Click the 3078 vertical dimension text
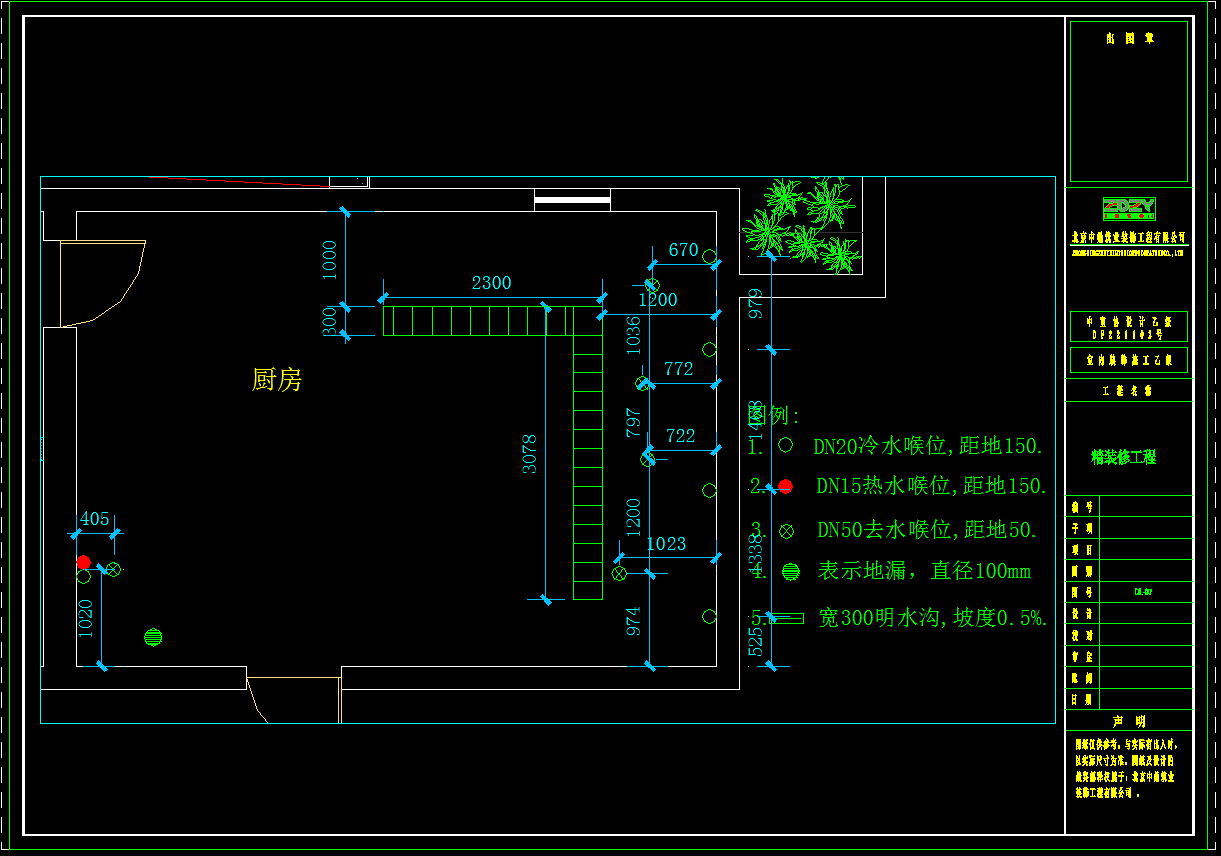 pos(529,454)
